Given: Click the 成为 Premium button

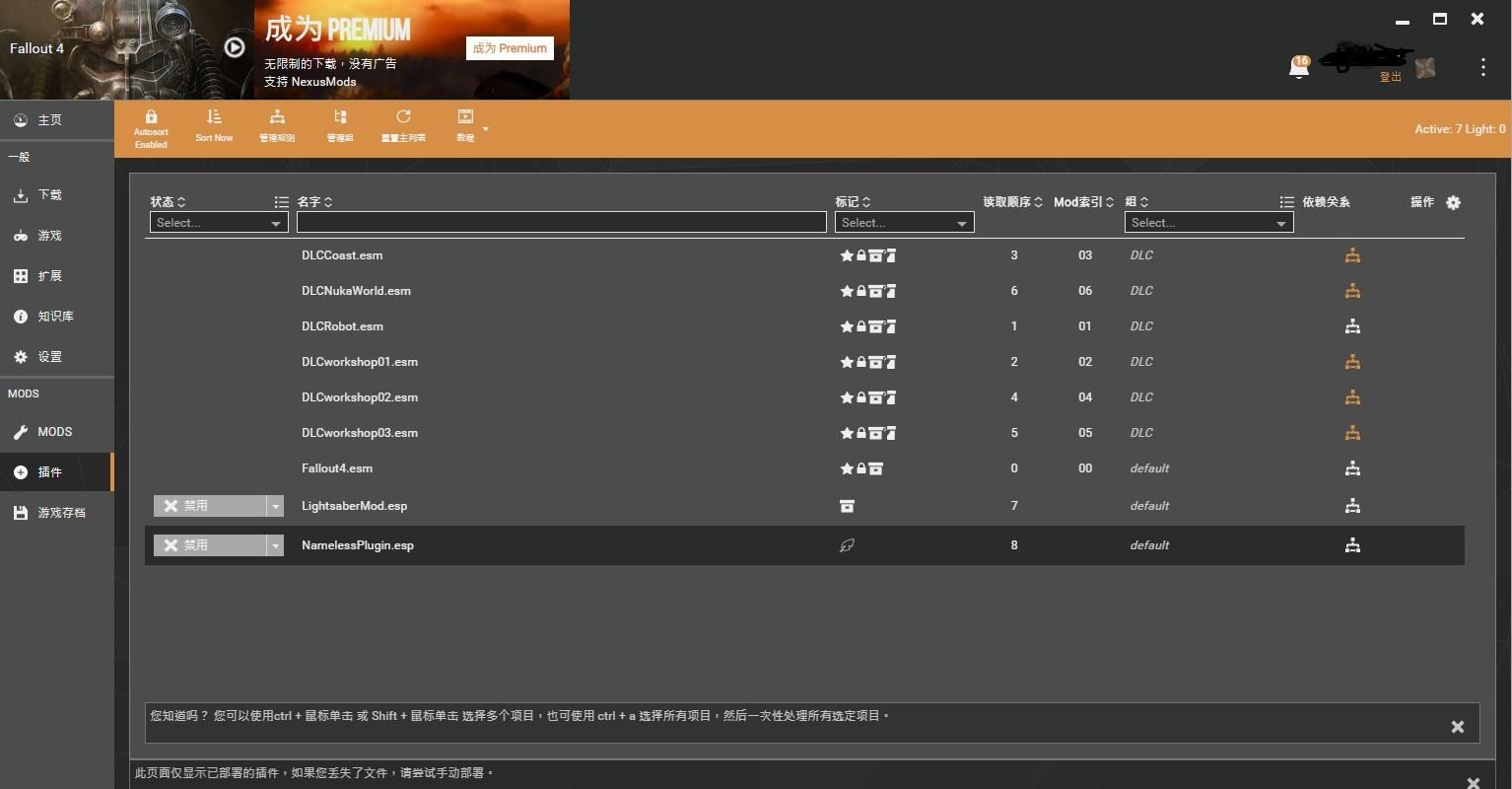Looking at the screenshot, I should (510, 47).
